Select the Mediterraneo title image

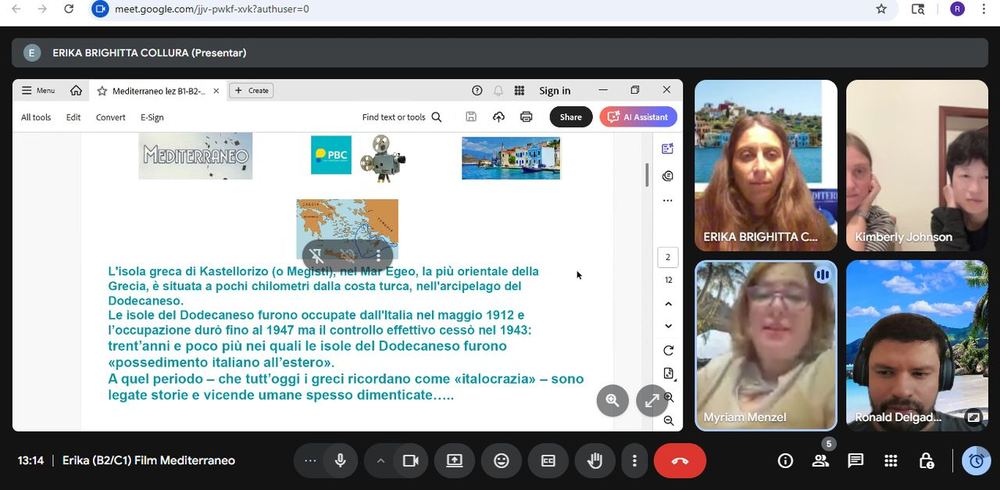pos(195,156)
